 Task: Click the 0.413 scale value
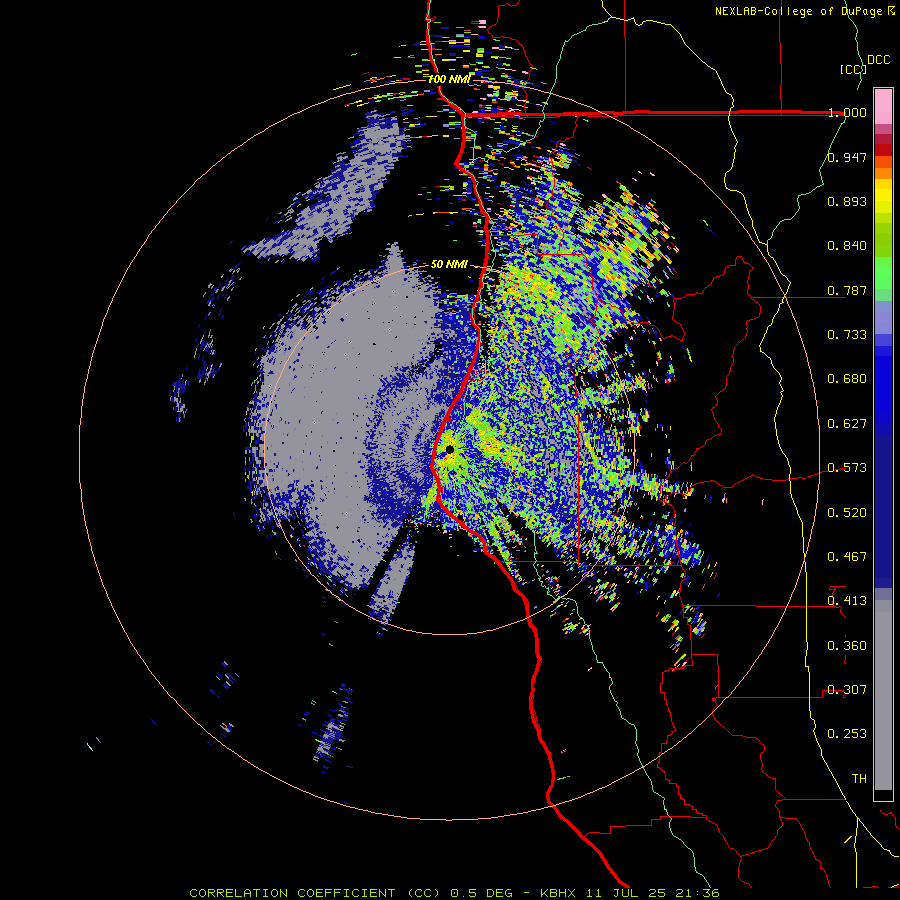(847, 601)
